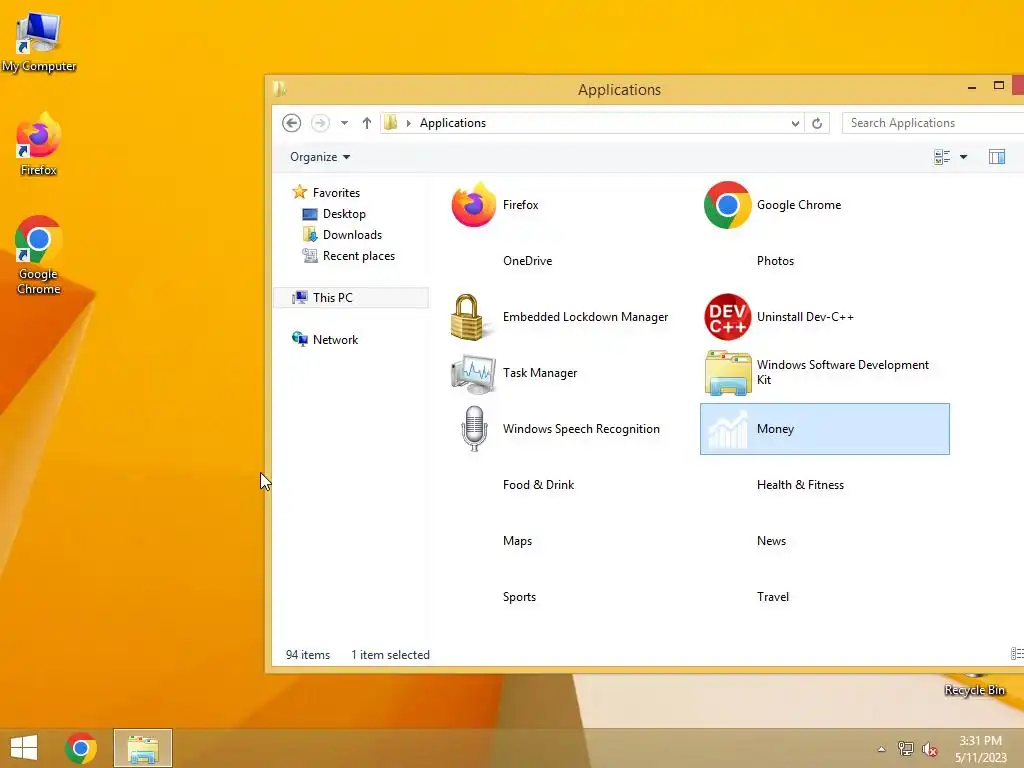
Task: Open the Firefox app in Applications
Action: [x=473, y=205]
